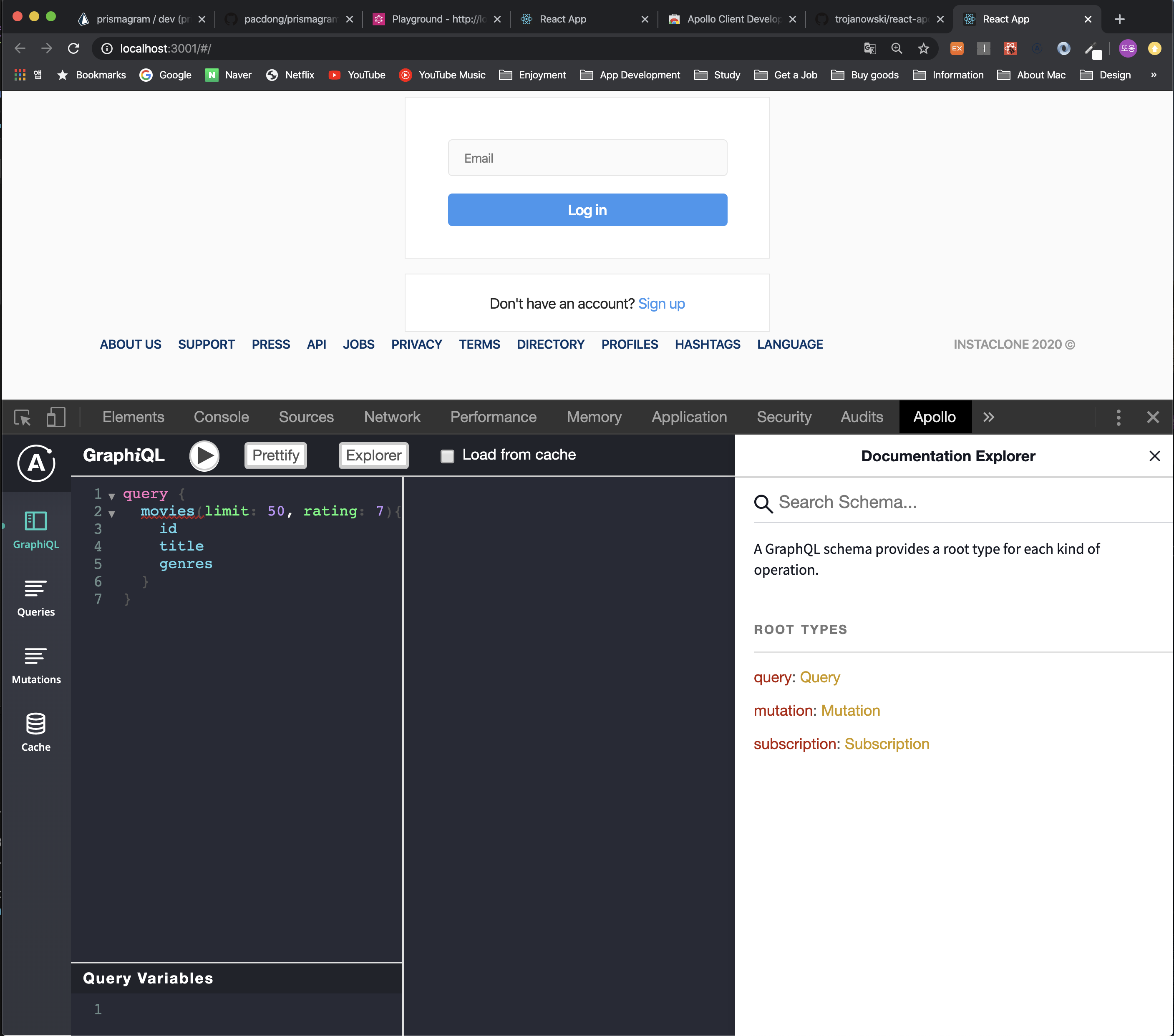Switch to the trojanowski/react-apollo browser tab

(x=880, y=19)
